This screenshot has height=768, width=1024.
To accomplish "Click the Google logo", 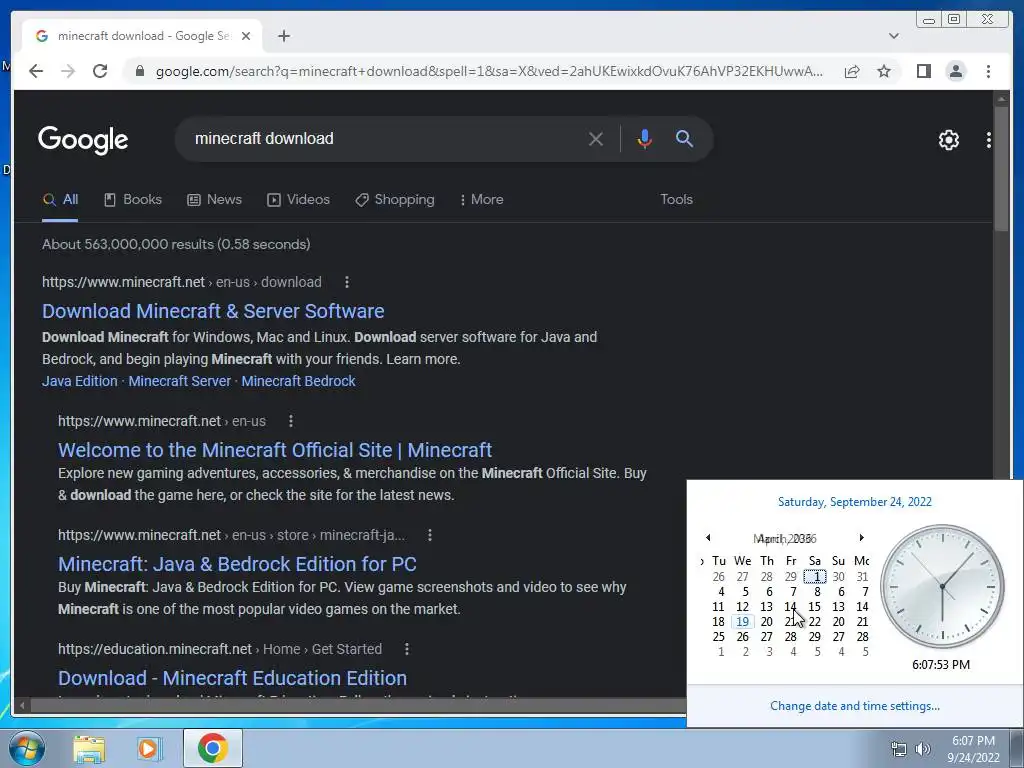I will [83, 140].
